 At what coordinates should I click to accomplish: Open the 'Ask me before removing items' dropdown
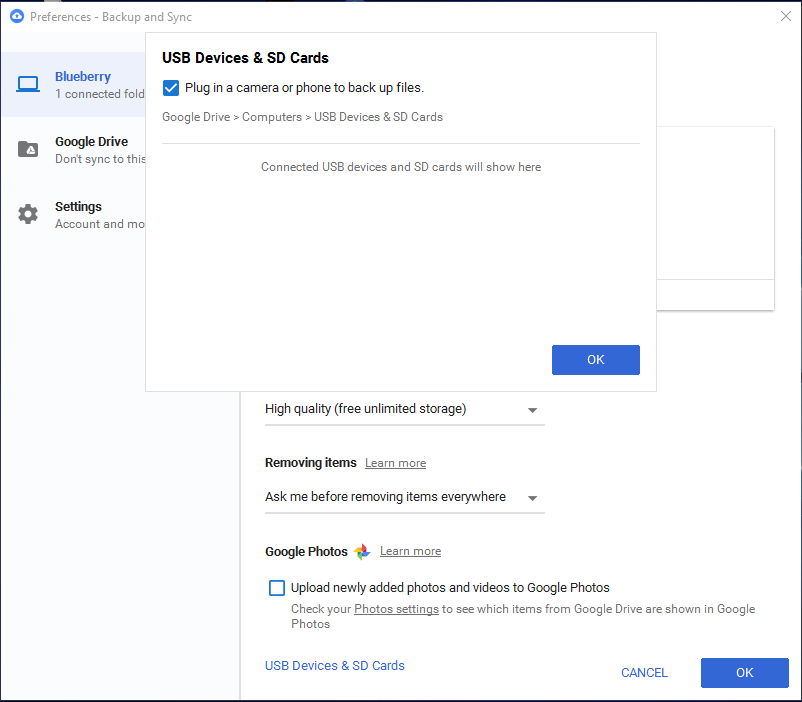[x=404, y=497]
